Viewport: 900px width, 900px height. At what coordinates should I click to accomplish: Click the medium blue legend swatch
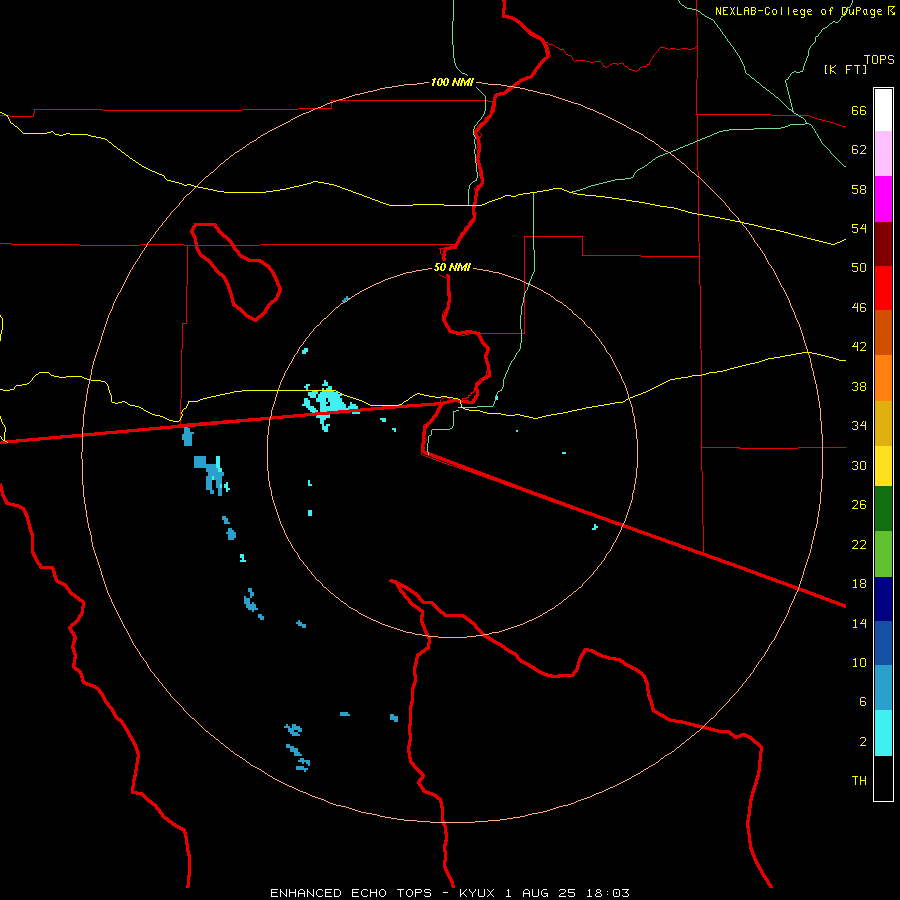[x=883, y=643]
